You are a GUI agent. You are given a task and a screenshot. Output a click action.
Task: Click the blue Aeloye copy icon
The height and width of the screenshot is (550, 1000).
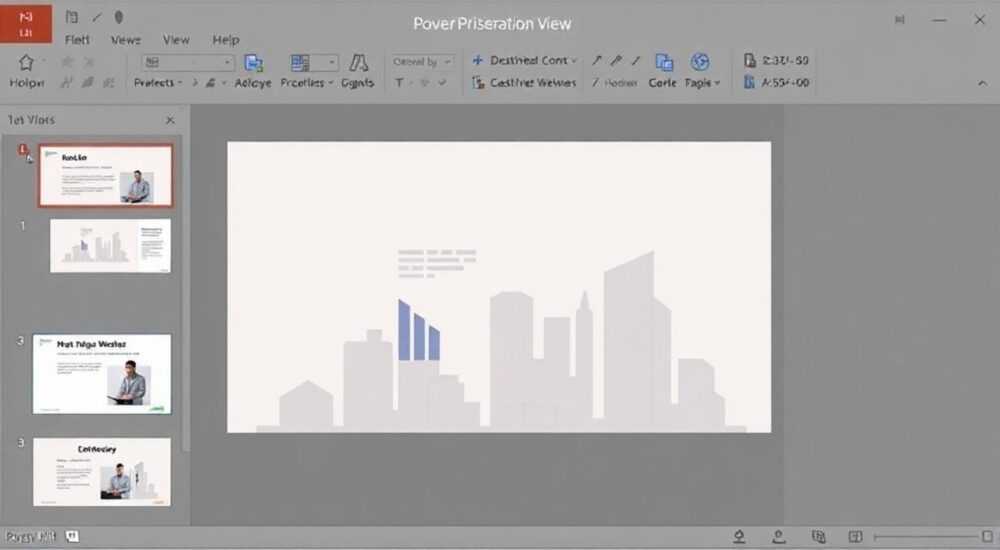coord(254,63)
